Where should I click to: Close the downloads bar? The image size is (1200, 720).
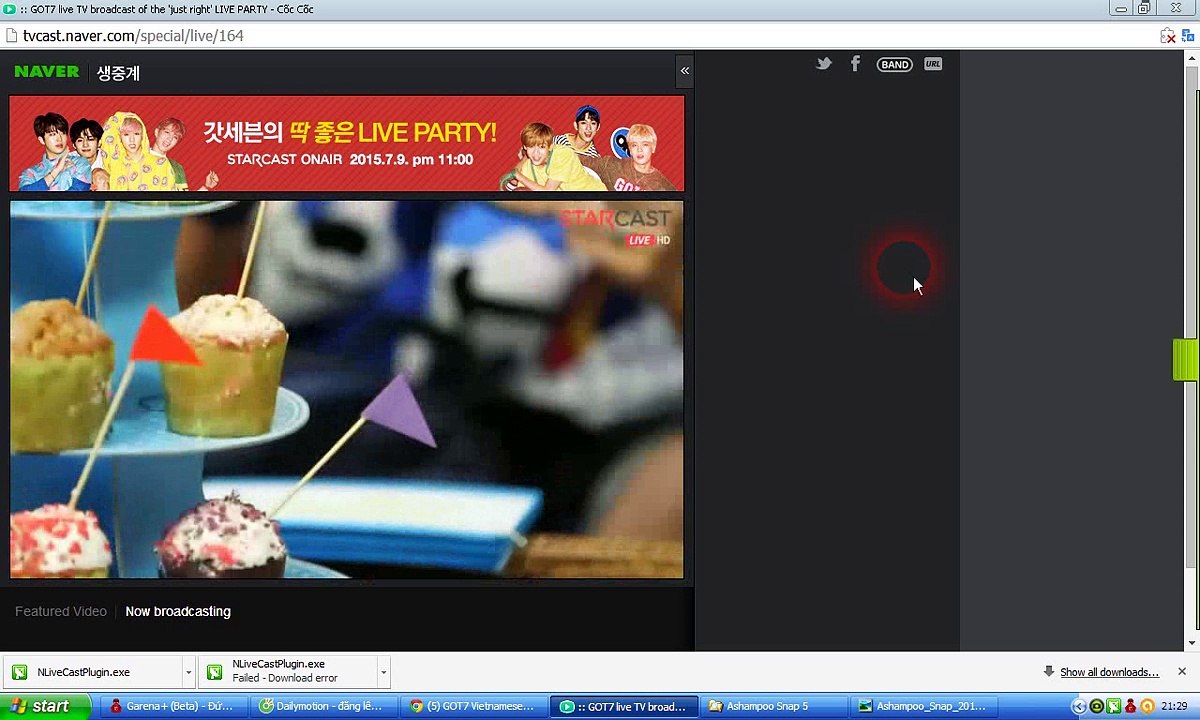pyautogui.click(x=1182, y=672)
